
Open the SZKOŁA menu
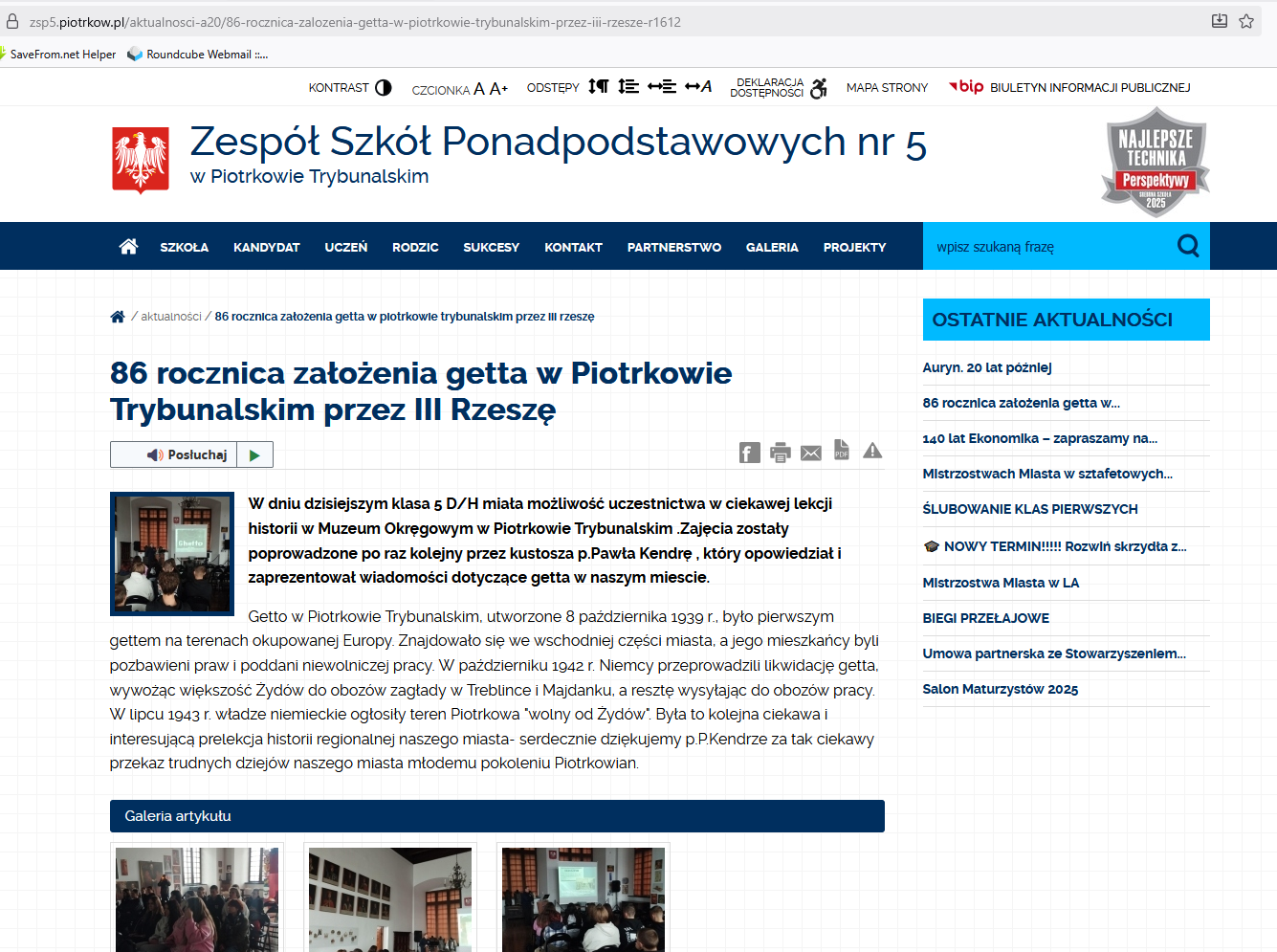pos(185,247)
